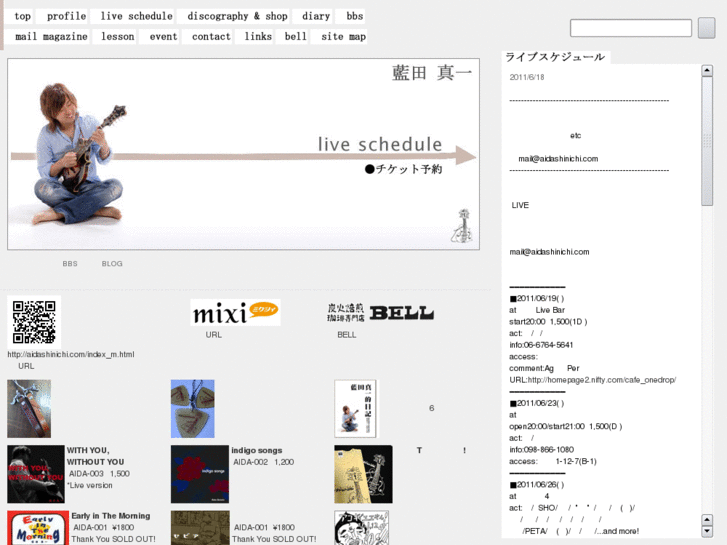
Task: Click the live schedule banner text
Action: coord(380,144)
